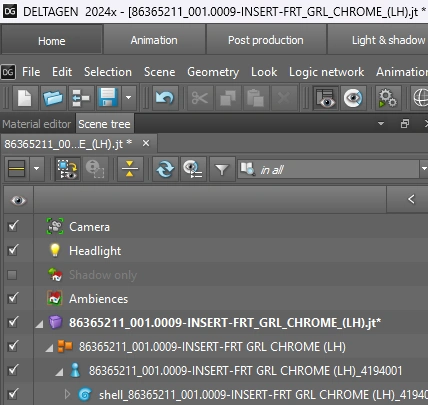Collapse the _4194001 part tree node
This screenshot has height=405, width=428.
[59, 372]
